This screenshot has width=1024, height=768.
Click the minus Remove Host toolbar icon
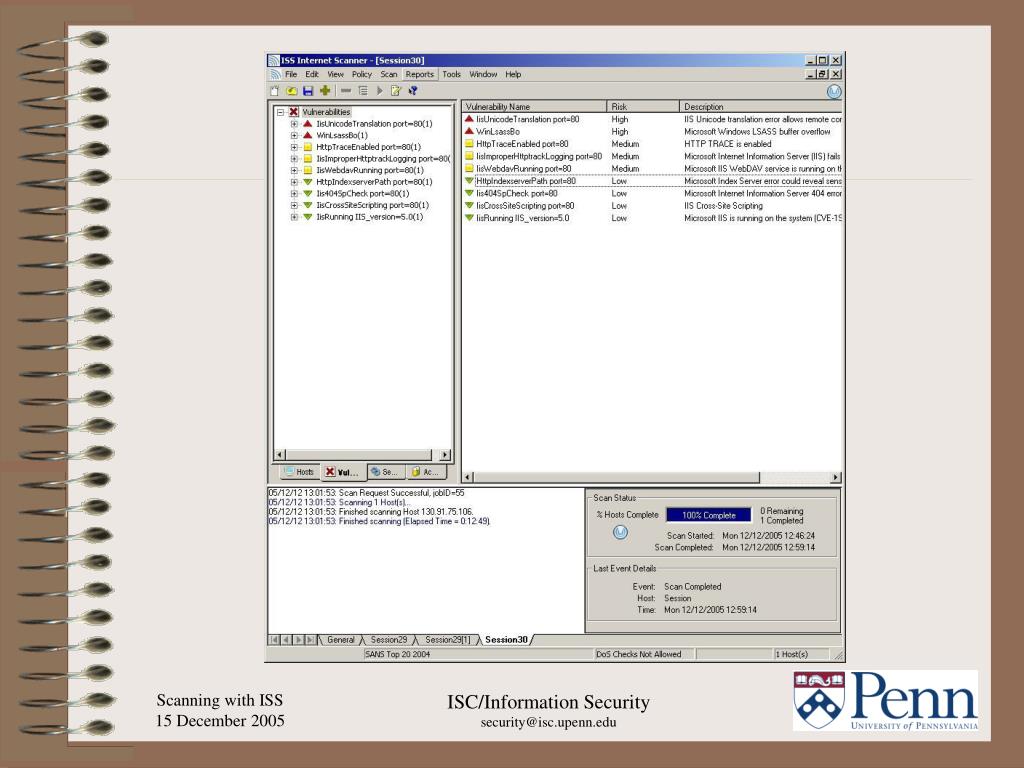coord(346,91)
